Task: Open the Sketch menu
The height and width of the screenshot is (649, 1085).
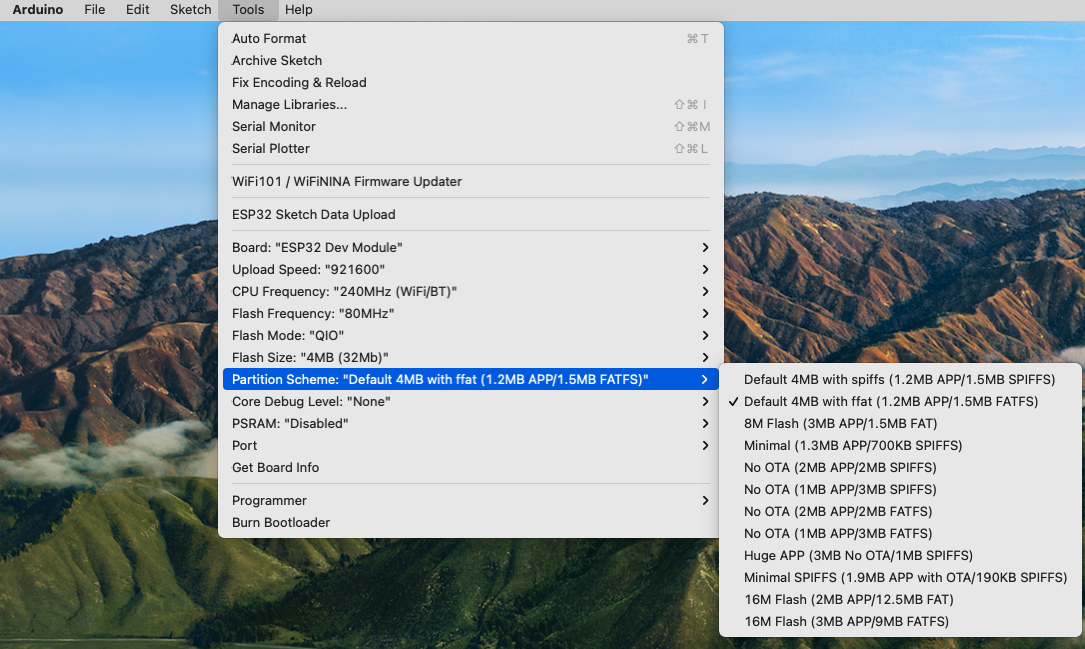Action: coord(190,10)
